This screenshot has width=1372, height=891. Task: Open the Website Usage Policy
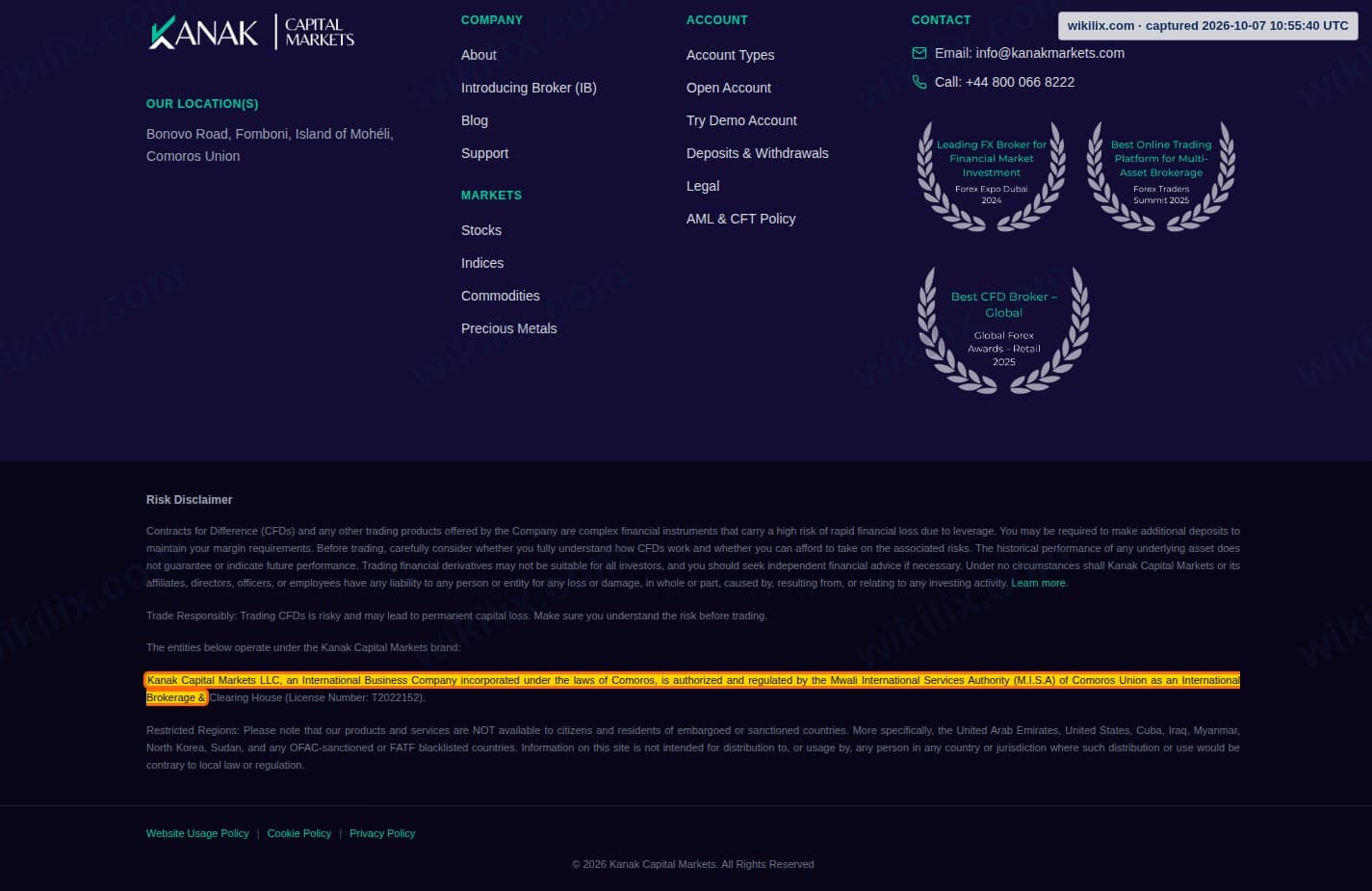pyautogui.click(x=197, y=833)
